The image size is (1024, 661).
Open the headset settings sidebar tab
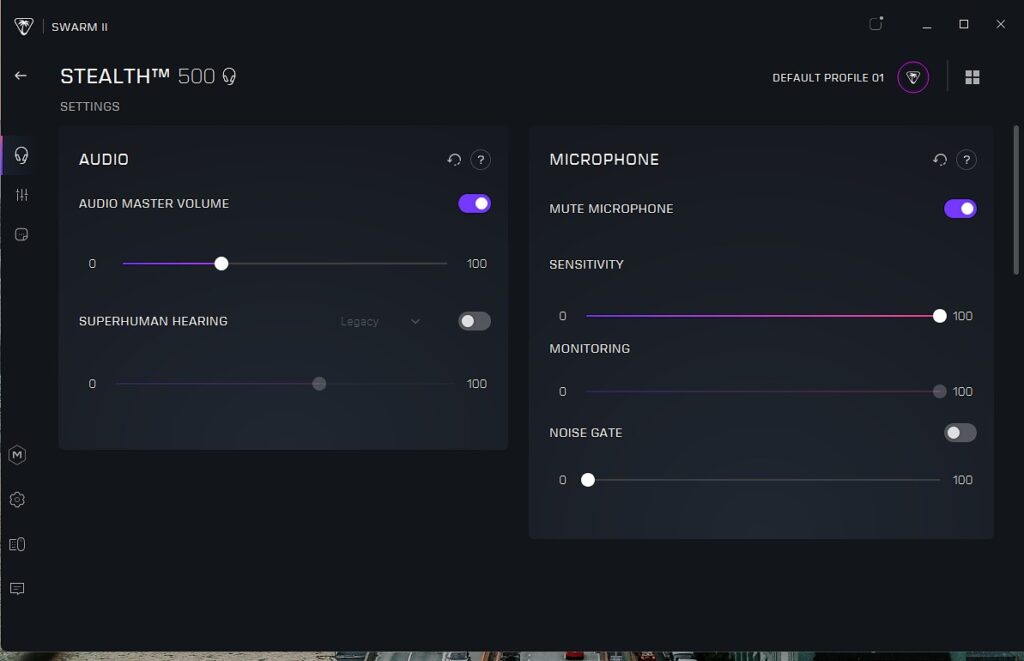tap(21, 155)
